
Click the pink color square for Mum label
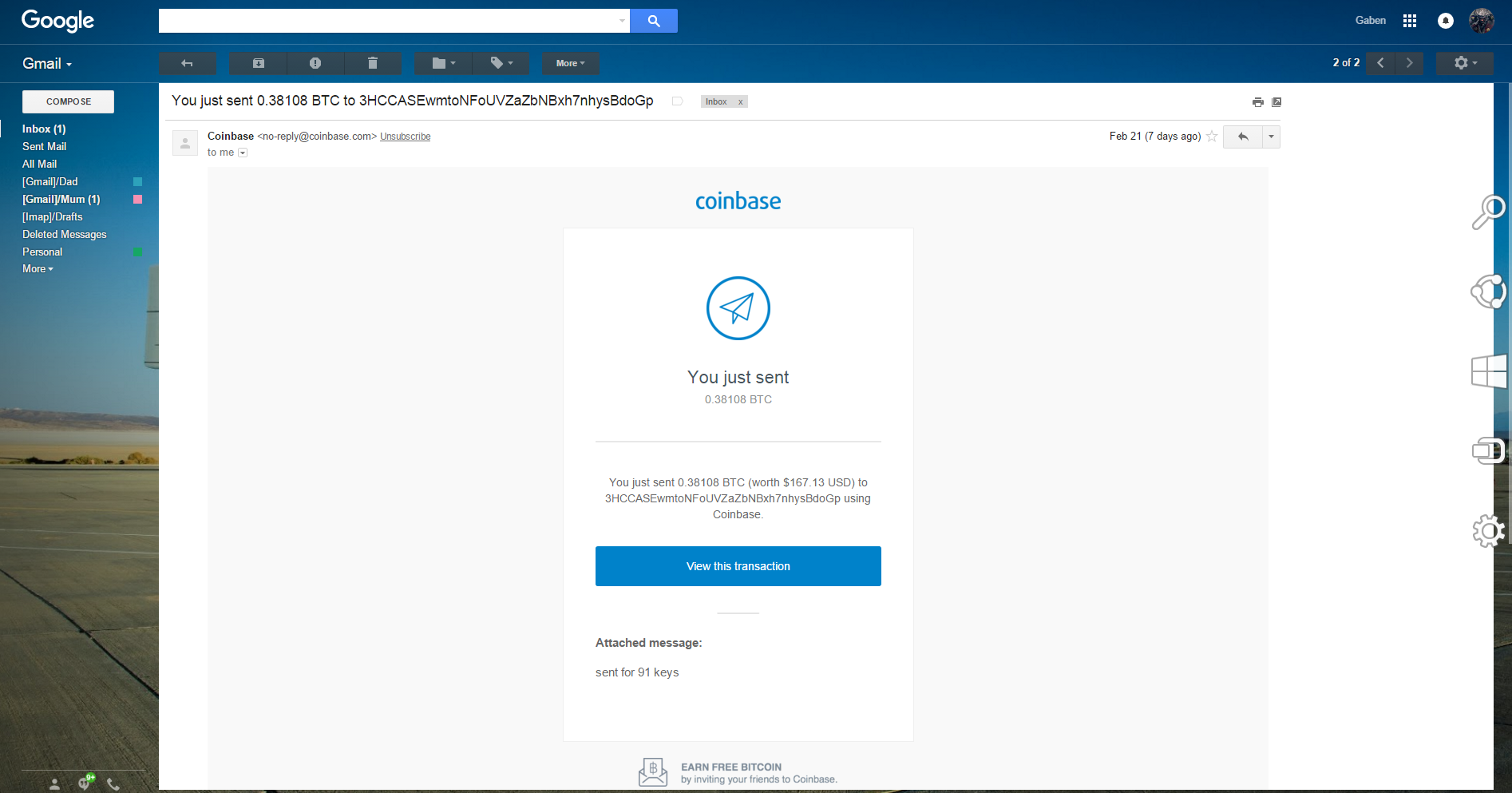click(137, 200)
